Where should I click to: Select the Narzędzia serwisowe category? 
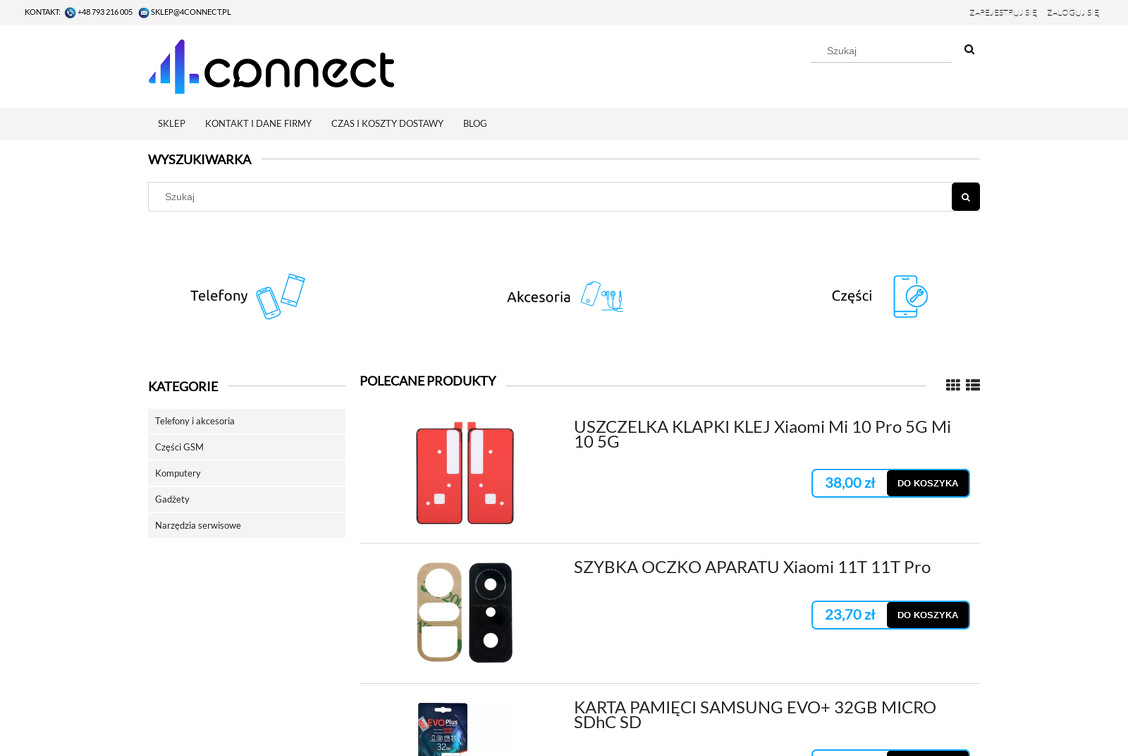click(x=247, y=525)
